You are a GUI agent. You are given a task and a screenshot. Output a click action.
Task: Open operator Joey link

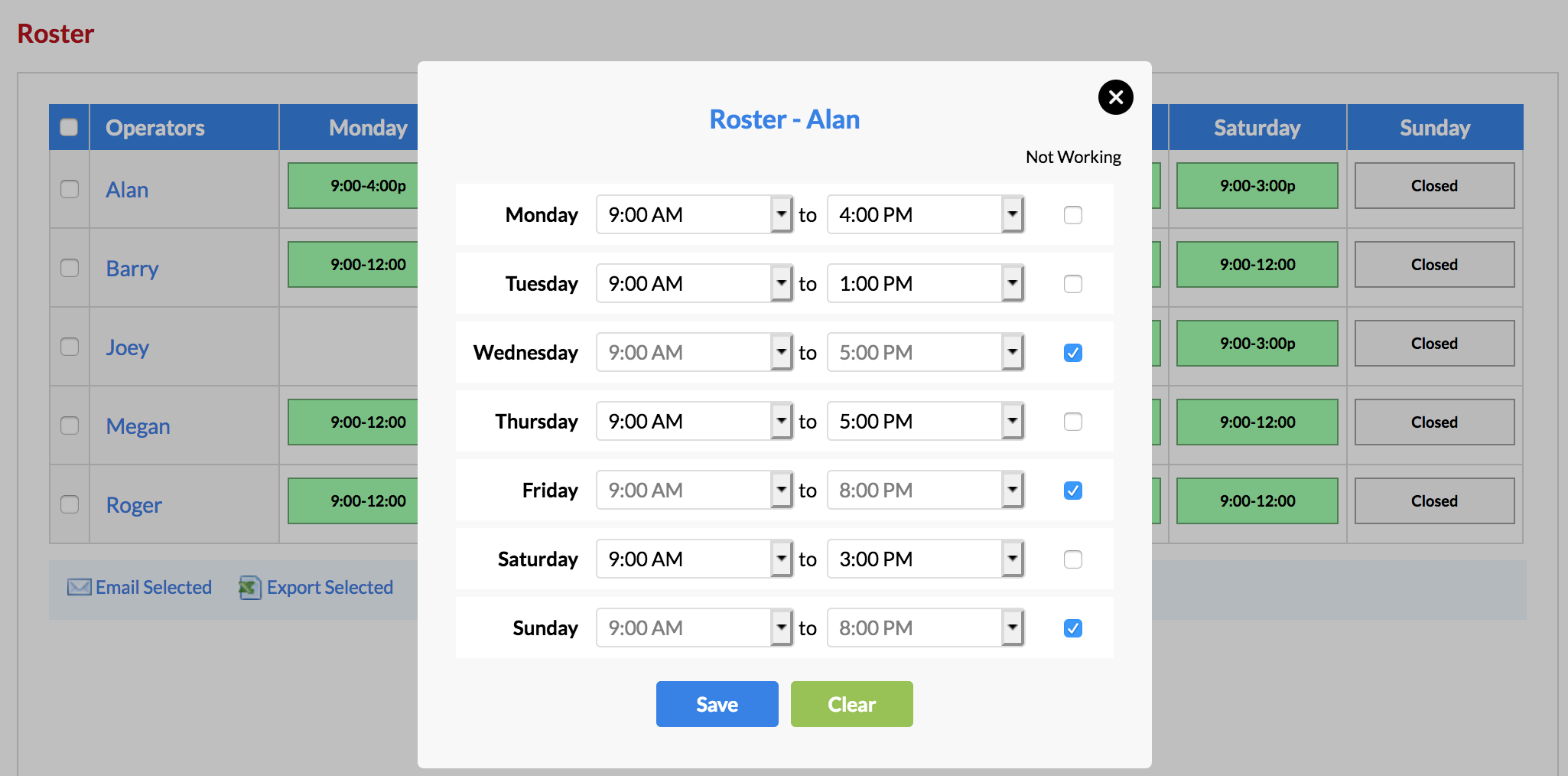click(127, 347)
